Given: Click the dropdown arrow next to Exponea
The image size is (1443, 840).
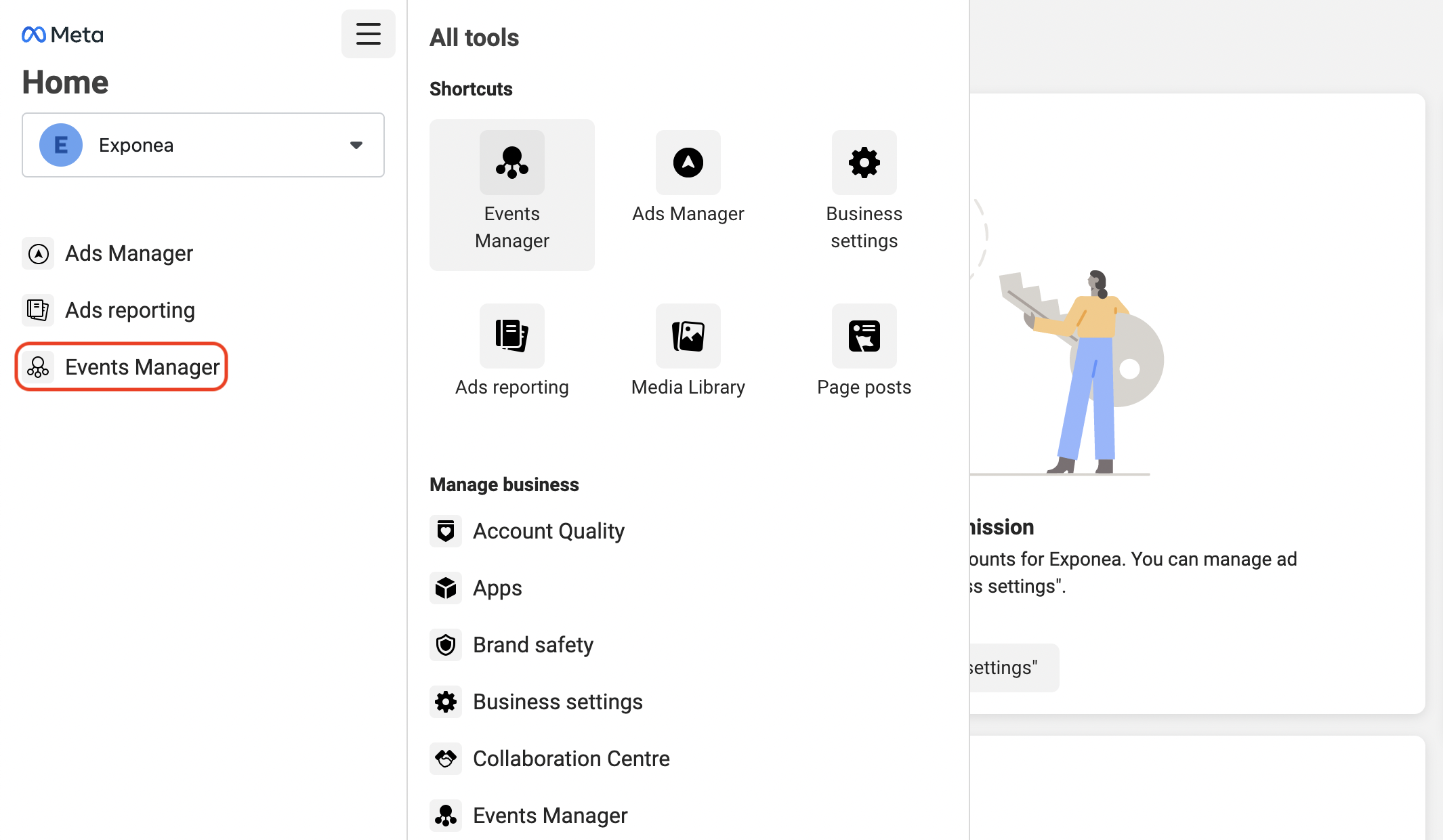Looking at the screenshot, I should 356,145.
